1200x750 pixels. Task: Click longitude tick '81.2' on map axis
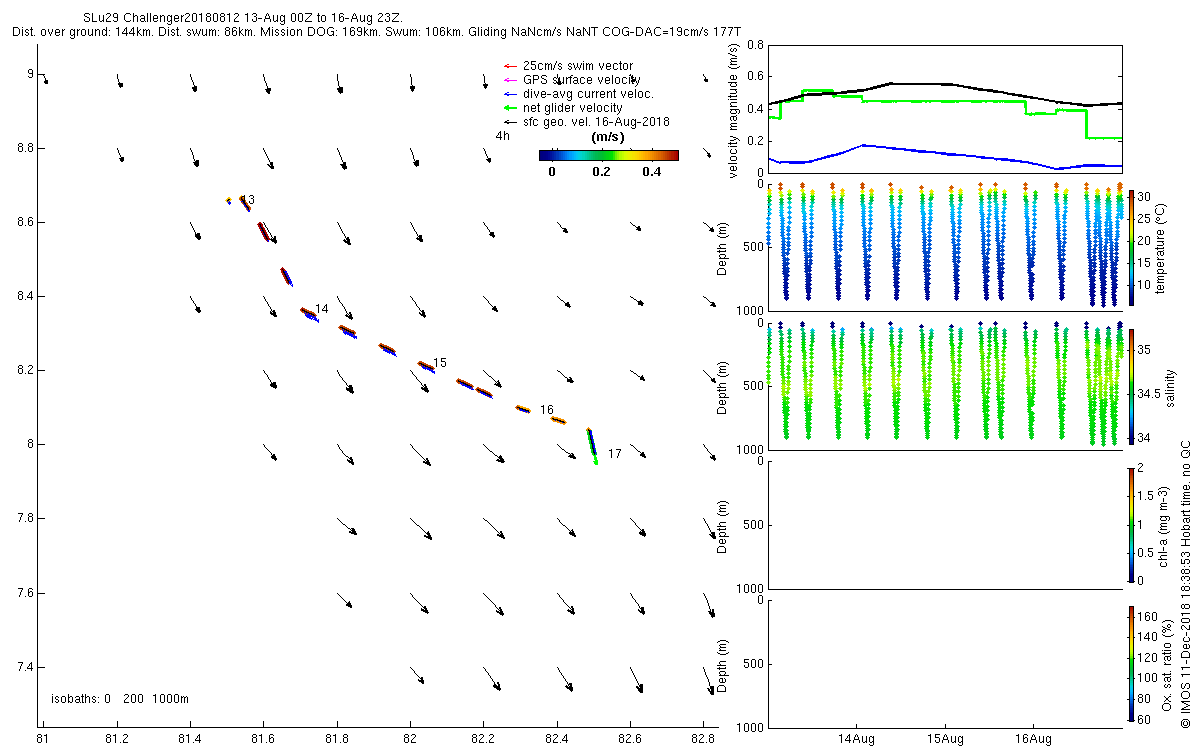point(116,739)
